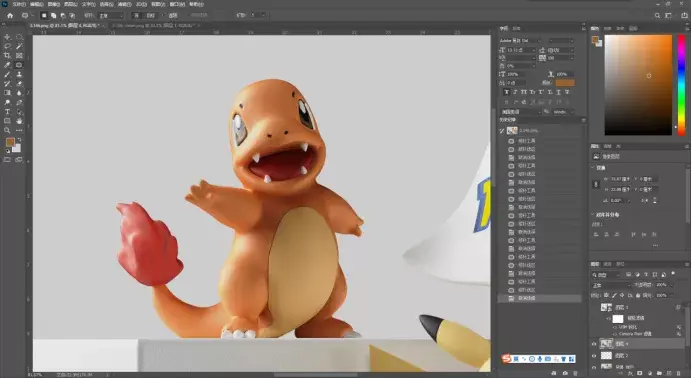Select the Brush tool
692x378 pixels.
pos(7,74)
